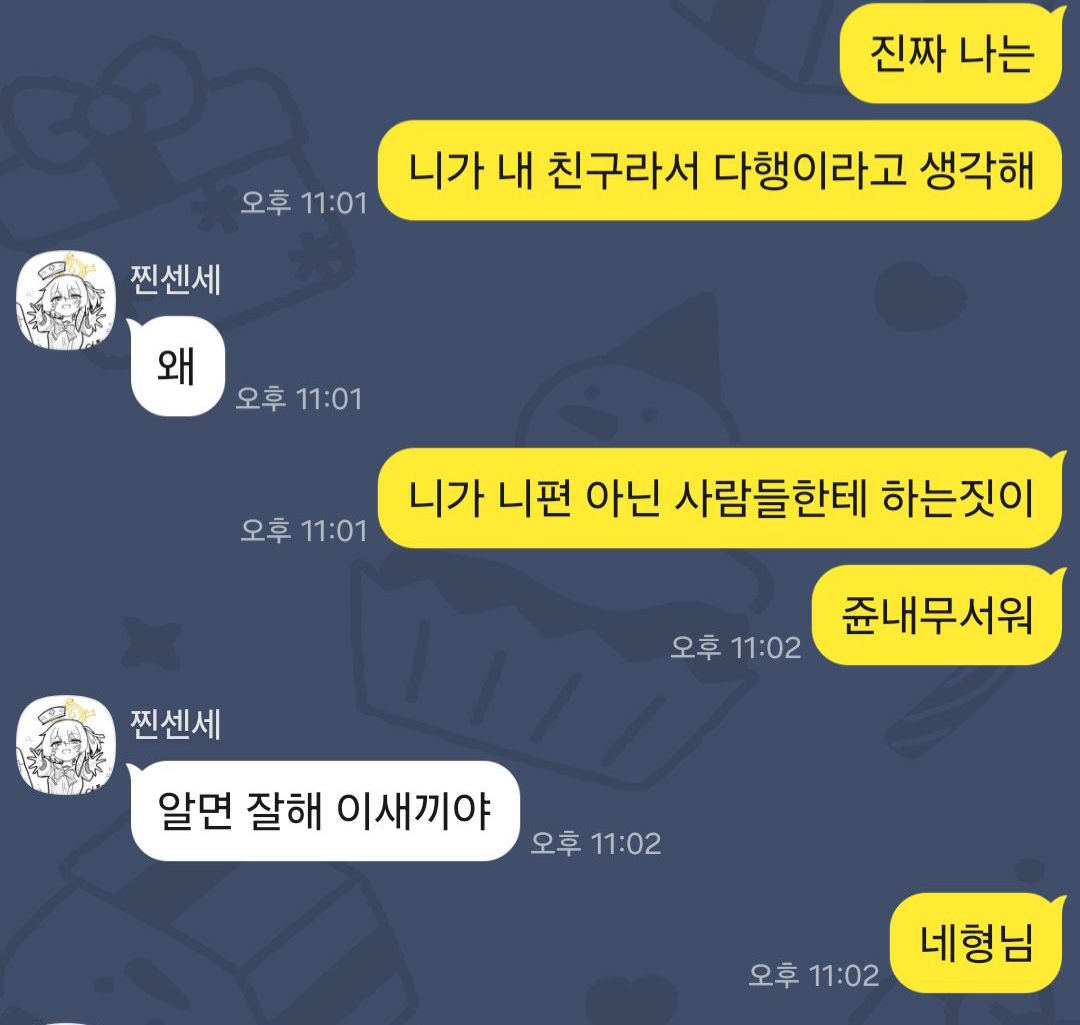Screen dimensions: 1080x1025
Task: Tap the lower 찐센세 sender name
Action: tap(176, 724)
